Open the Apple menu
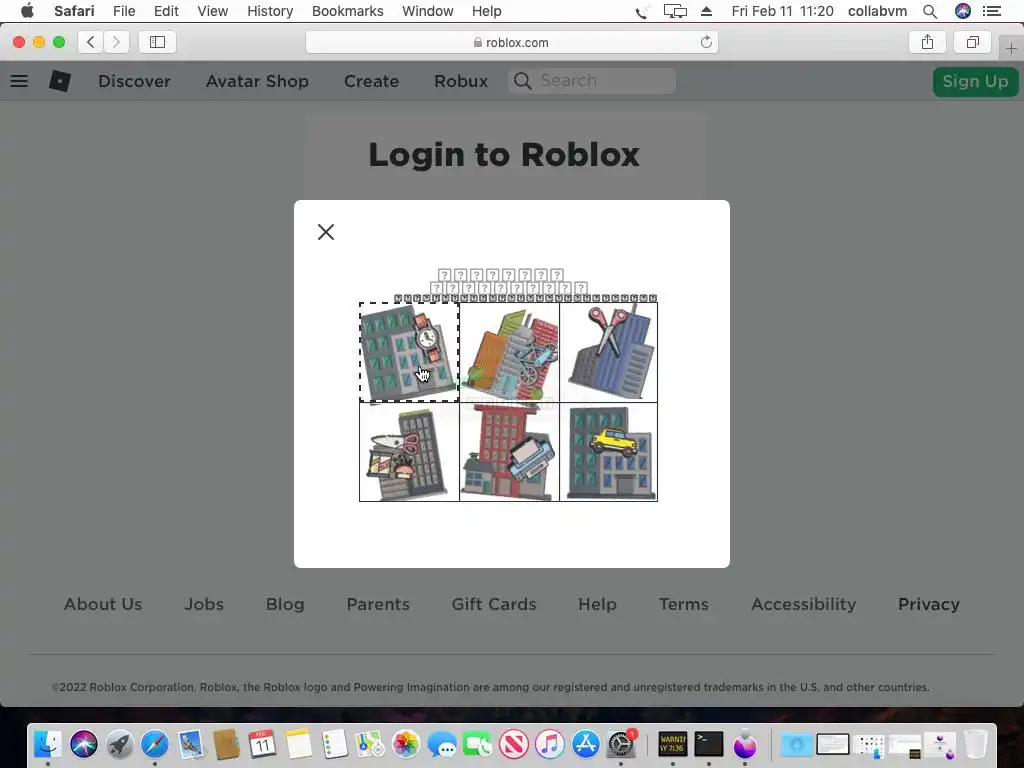 click(27, 11)
